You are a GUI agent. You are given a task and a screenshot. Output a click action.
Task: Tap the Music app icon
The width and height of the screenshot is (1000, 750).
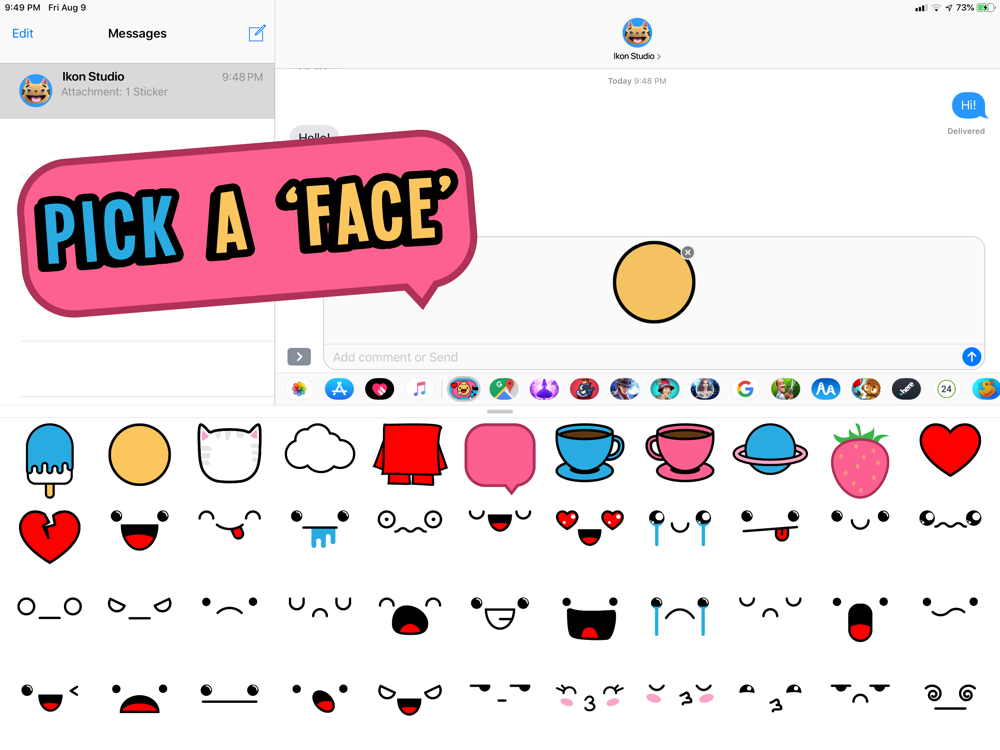pyautogui.click(x=420, y=389)
